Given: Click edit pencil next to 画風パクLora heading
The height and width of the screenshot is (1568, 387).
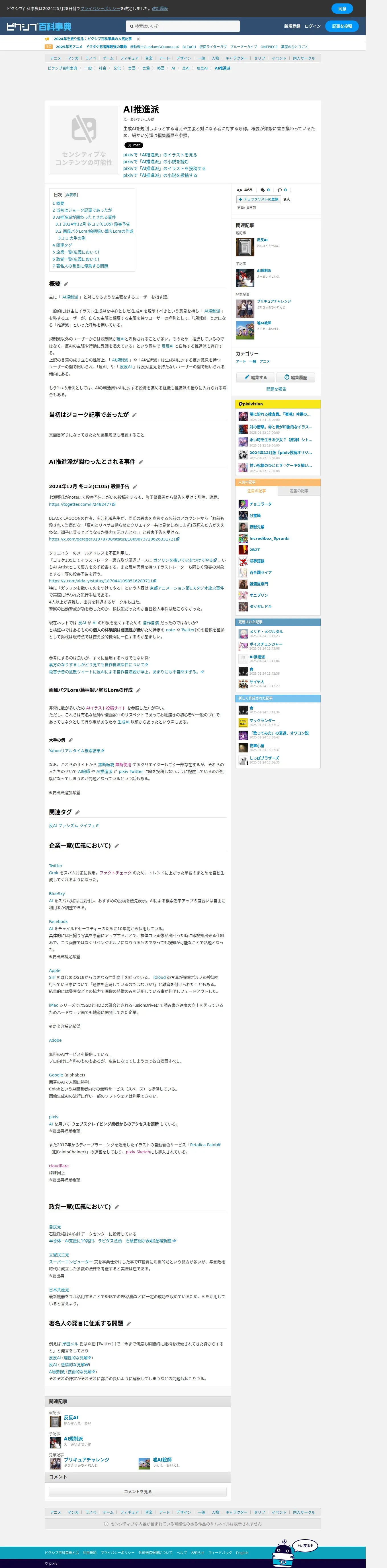Looking at the screenshot, I should point(138,690).
